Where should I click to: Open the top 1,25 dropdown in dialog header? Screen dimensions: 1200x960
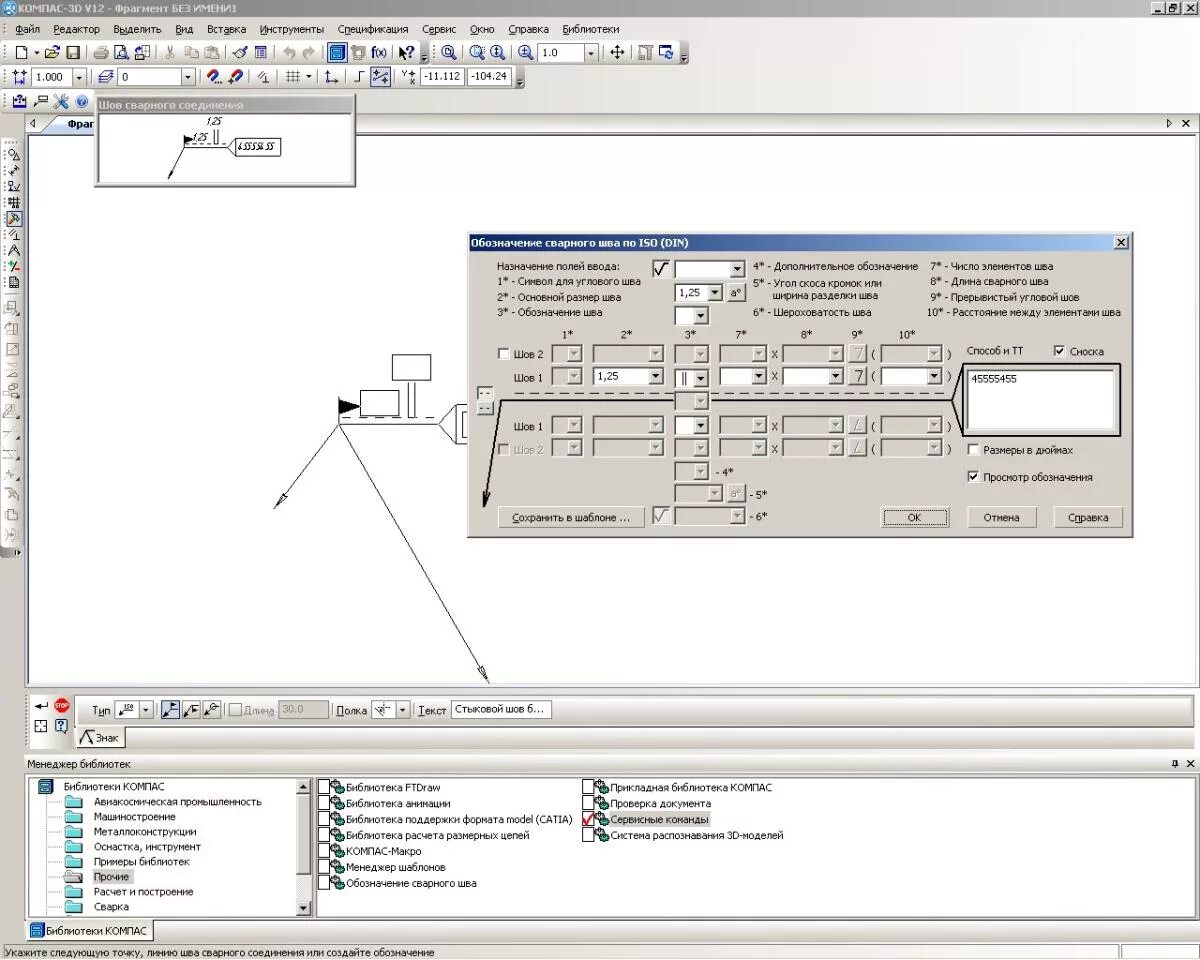(714, 293)
